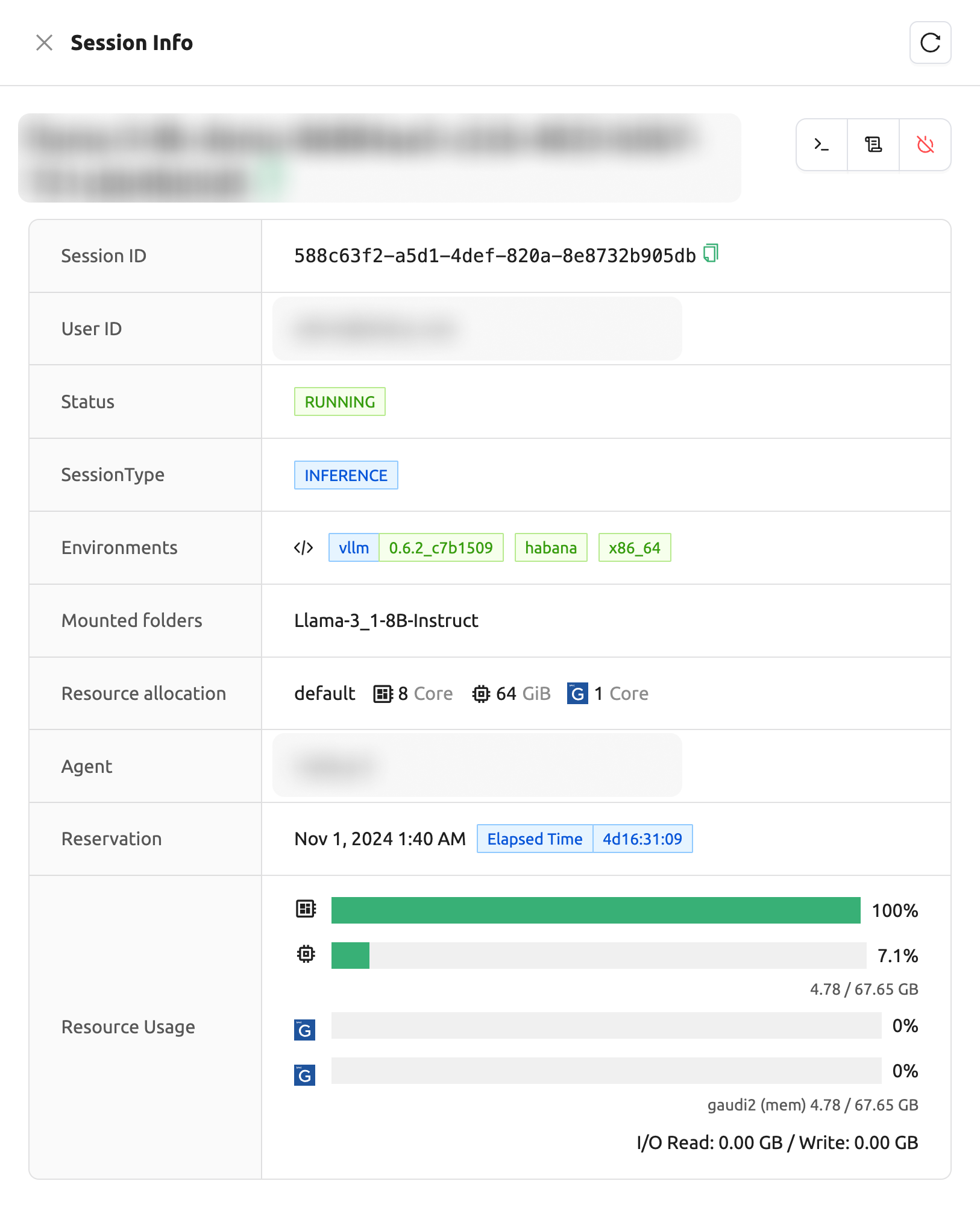
Task: Click the 7.1% memory usage bar
Action: point(598,956)
